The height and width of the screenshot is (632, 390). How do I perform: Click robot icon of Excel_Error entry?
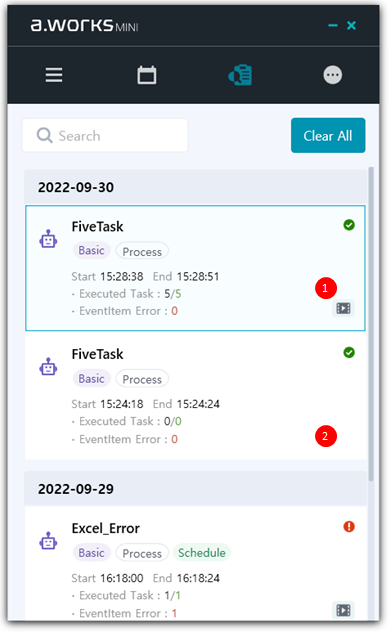click(48, 541)
